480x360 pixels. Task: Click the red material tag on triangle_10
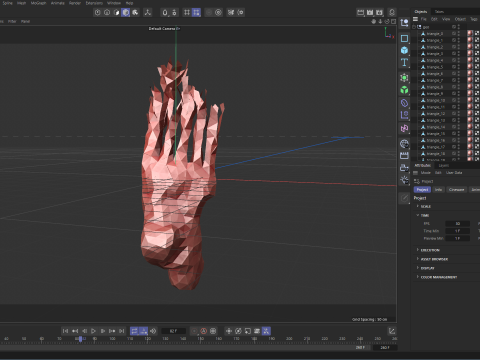(470, 100)
